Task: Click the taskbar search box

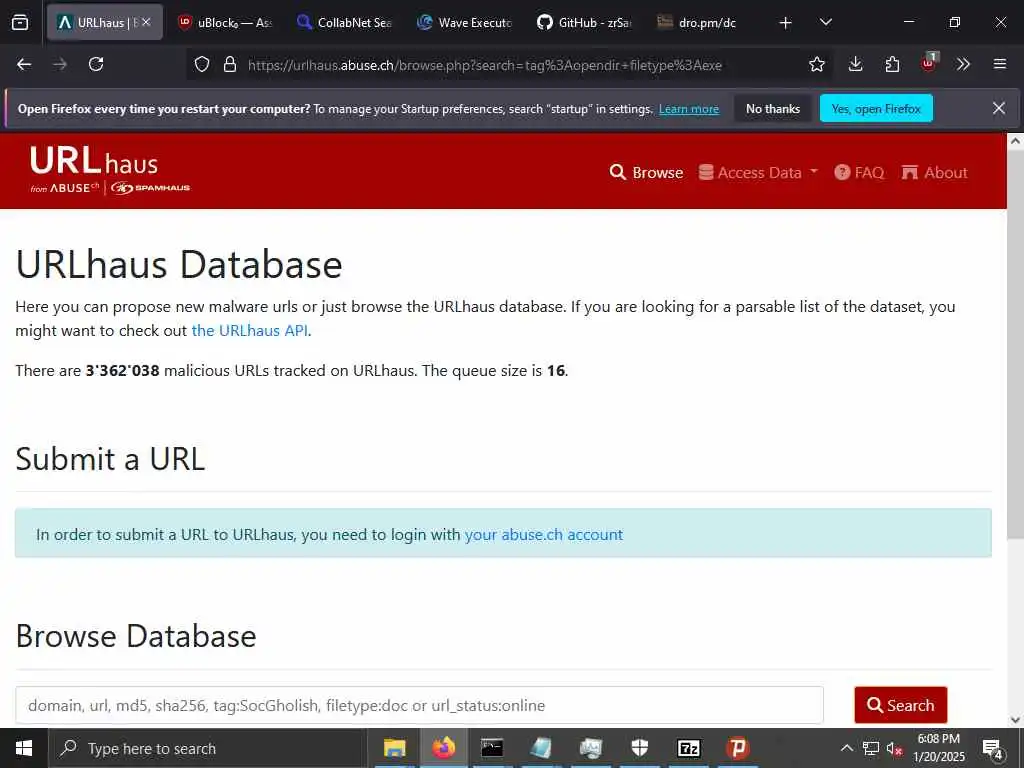Action: [x=206, y=748]
